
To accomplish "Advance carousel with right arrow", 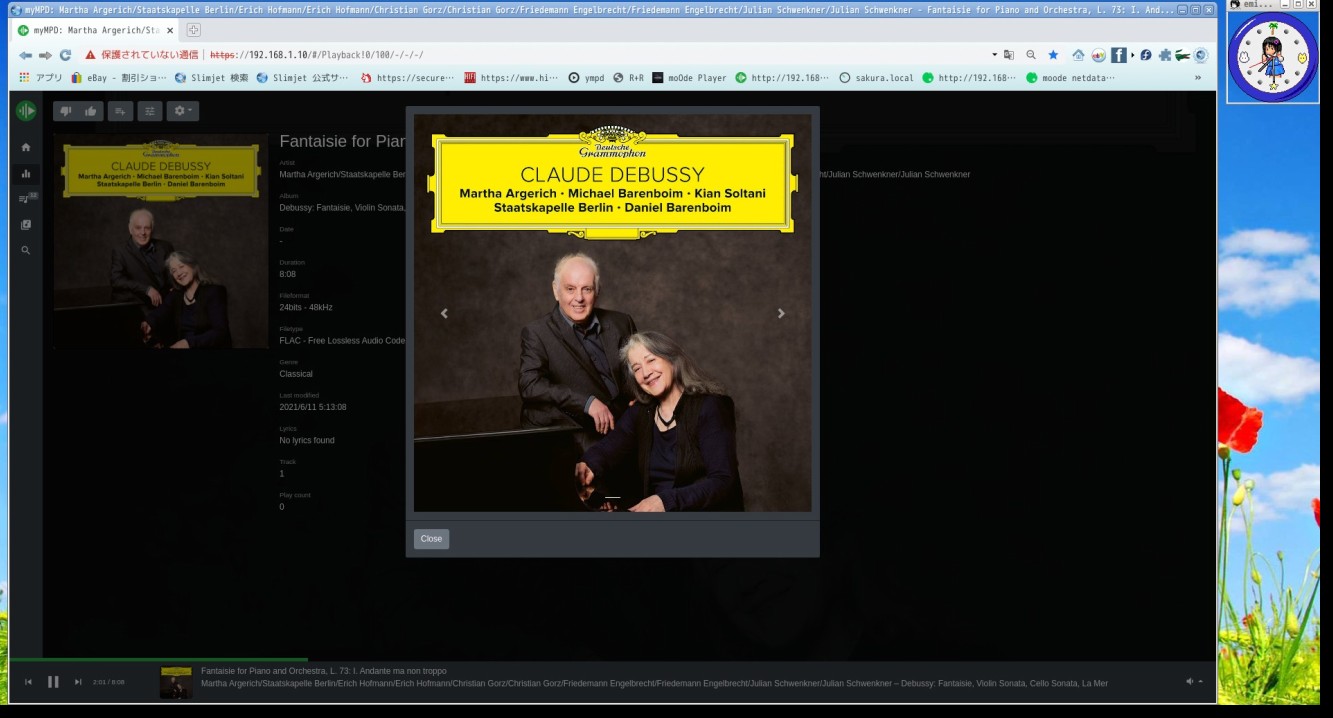I will coord(781,313).
